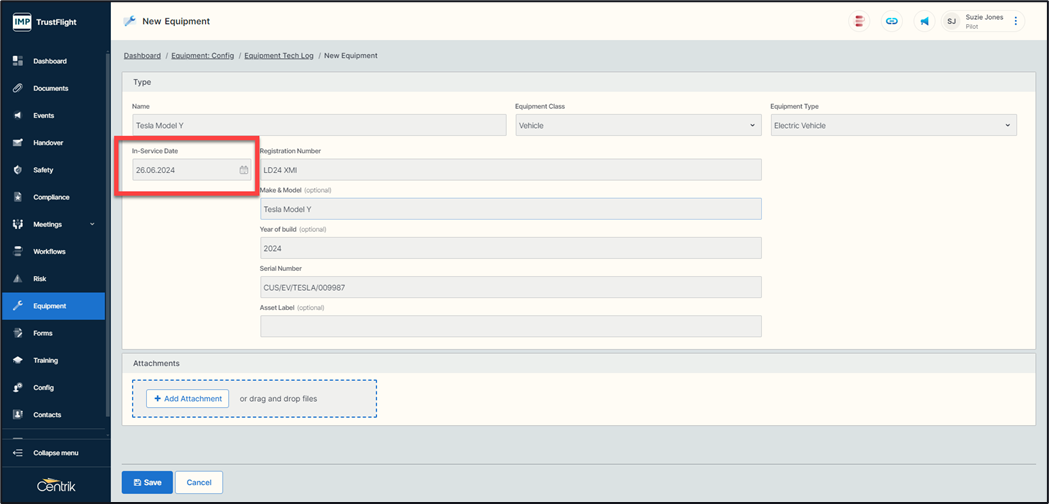
Task: Click the Asset Label input field
Action: tap(510, 326)
